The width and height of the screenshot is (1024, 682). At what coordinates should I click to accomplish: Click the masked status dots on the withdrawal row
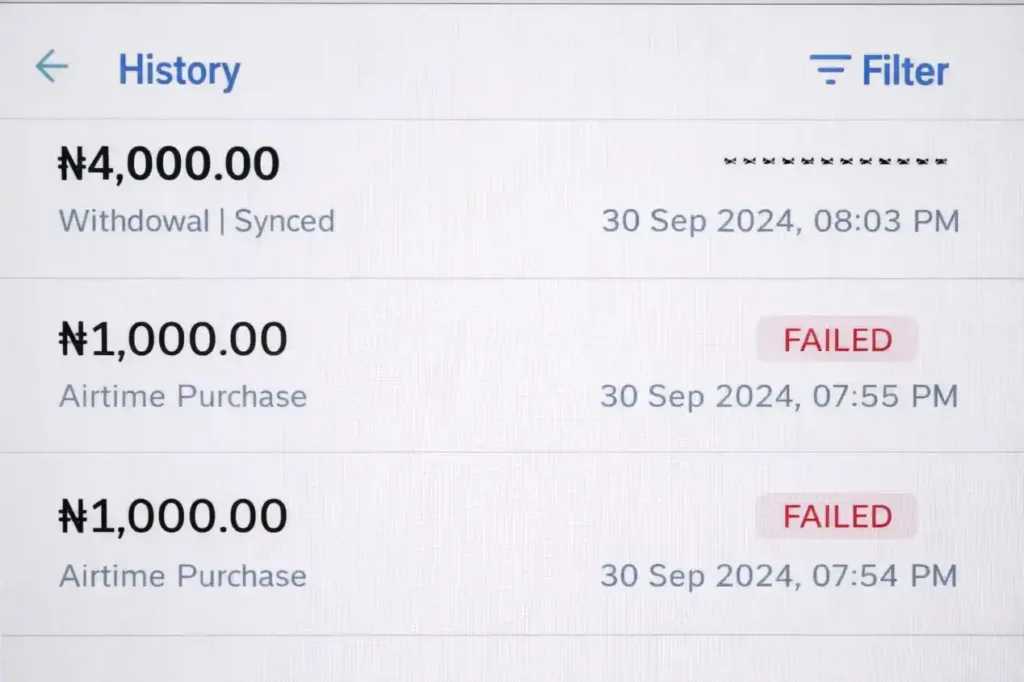pos(835,163)
